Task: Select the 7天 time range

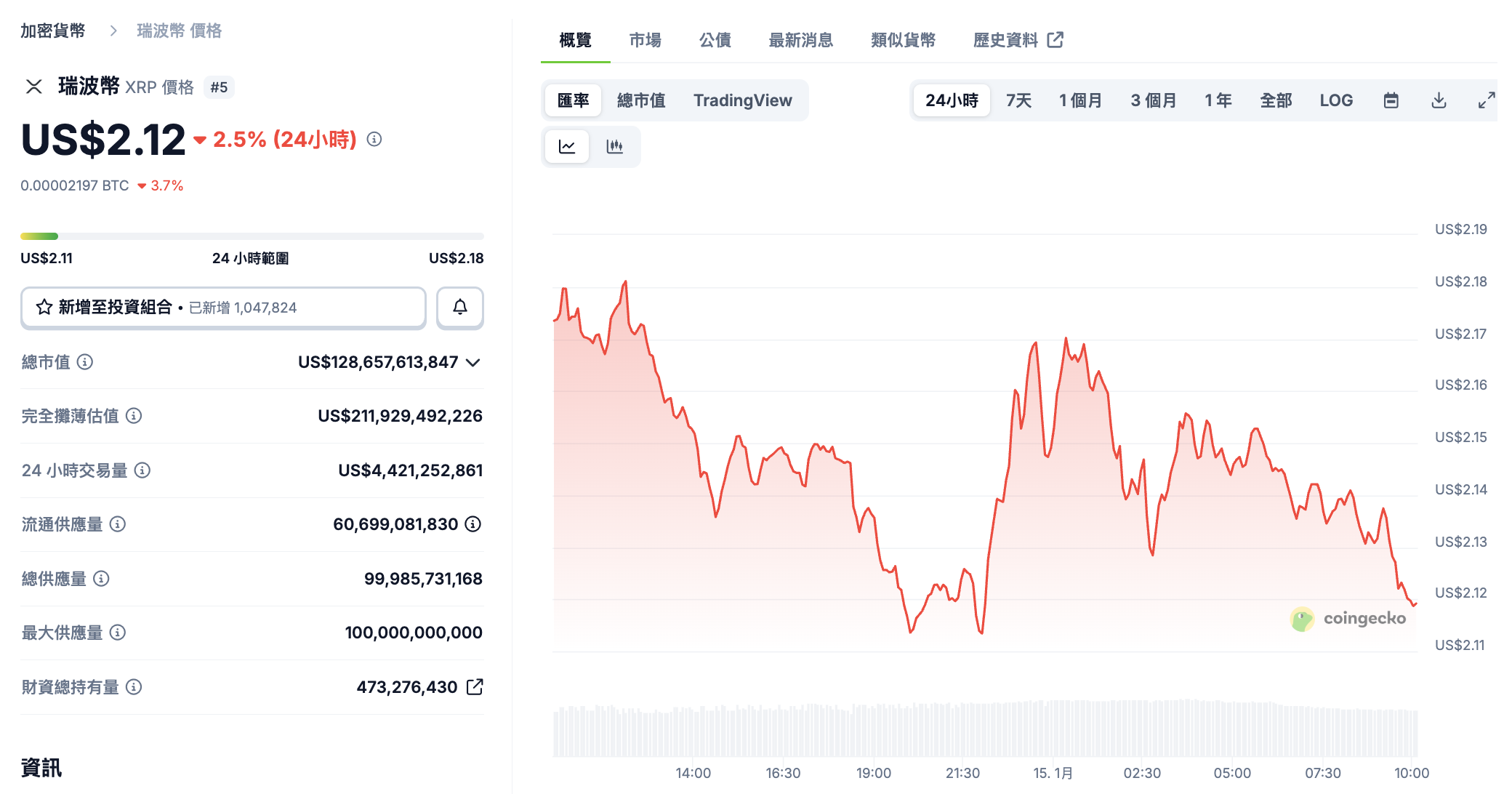Action: pyautogui.click(x=1018, y=100)
